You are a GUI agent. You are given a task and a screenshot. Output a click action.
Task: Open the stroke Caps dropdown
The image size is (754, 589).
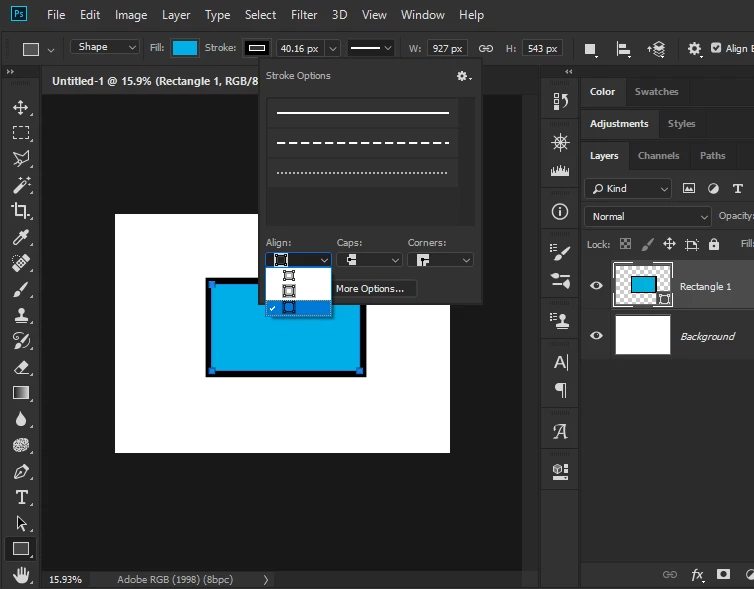[x=369, y=260]
